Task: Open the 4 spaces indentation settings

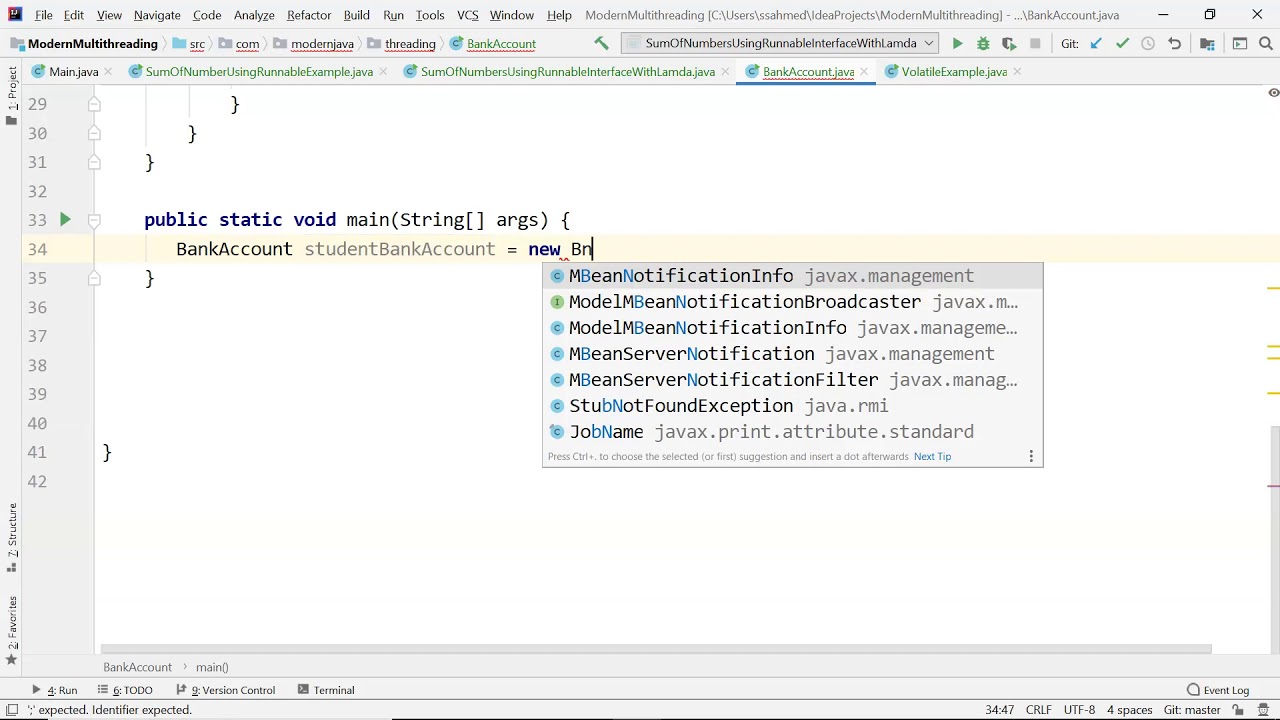Action: point(1129,710)
